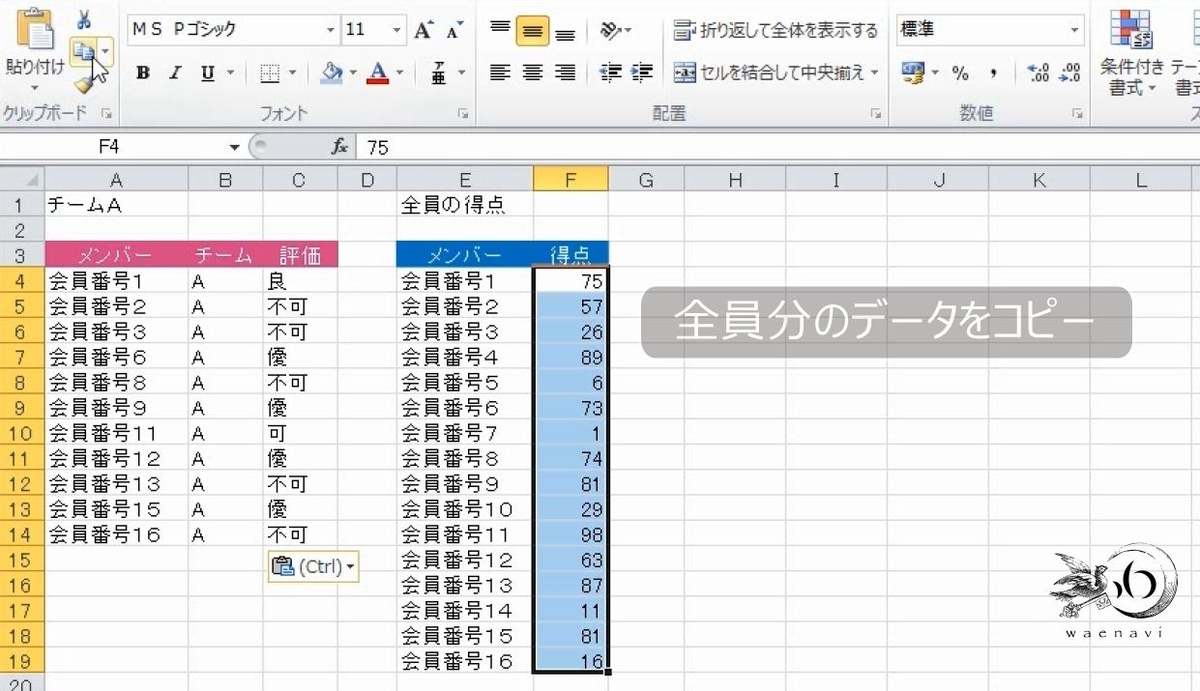This screenshot has height=691, width=1200.
Task: Click the Orientation text rotation icon
Action: (x=609, y=31)
